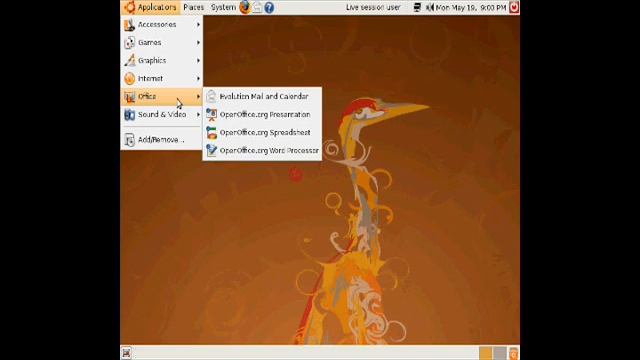640x360 pixels.
Task: Expand the Accessories submenu arrow
Action: click(x=198, y=24)
